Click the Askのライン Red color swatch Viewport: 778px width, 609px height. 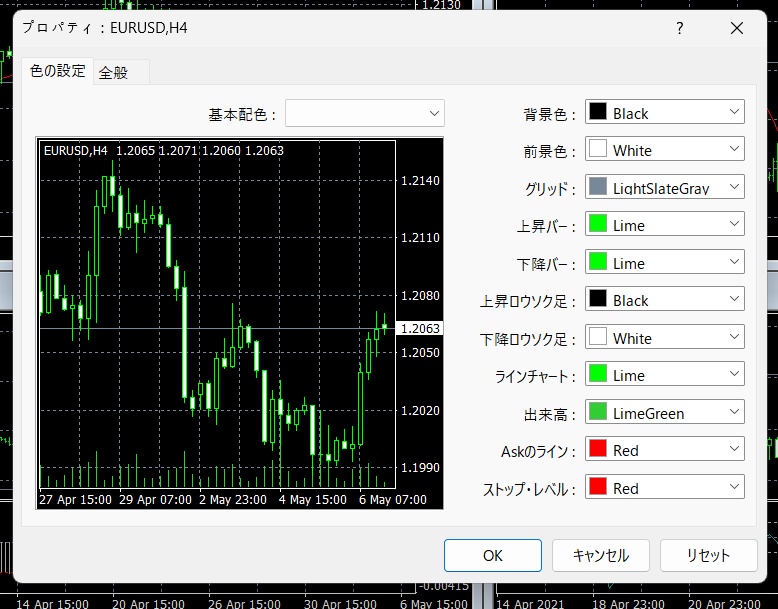pyautogui.click(x=599, y=450)
